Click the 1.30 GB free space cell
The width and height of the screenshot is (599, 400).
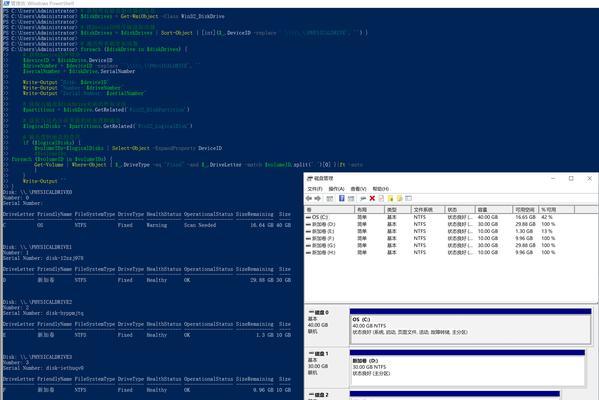(524, 231)
